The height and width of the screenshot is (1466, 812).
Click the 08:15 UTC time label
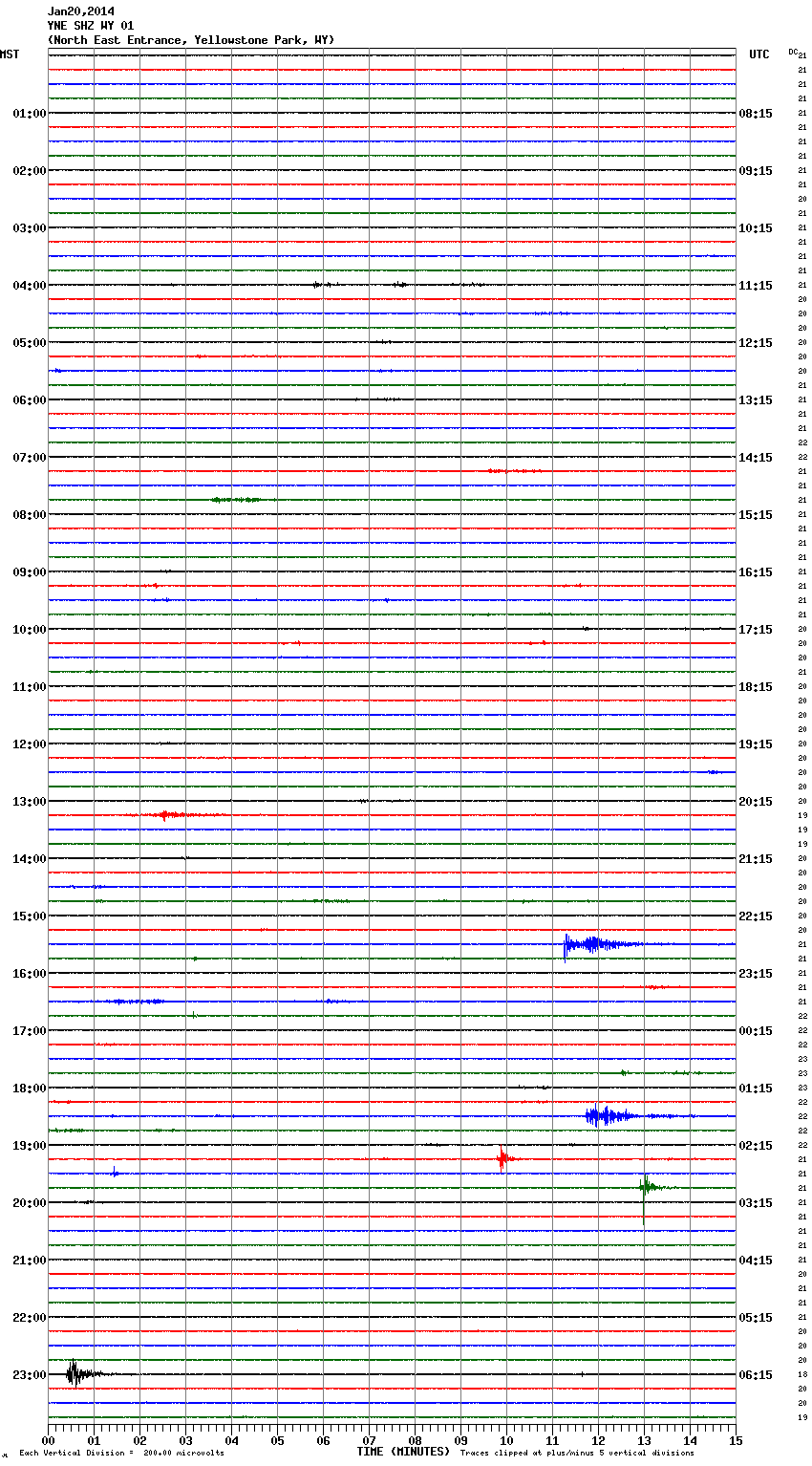pos(756,114)
